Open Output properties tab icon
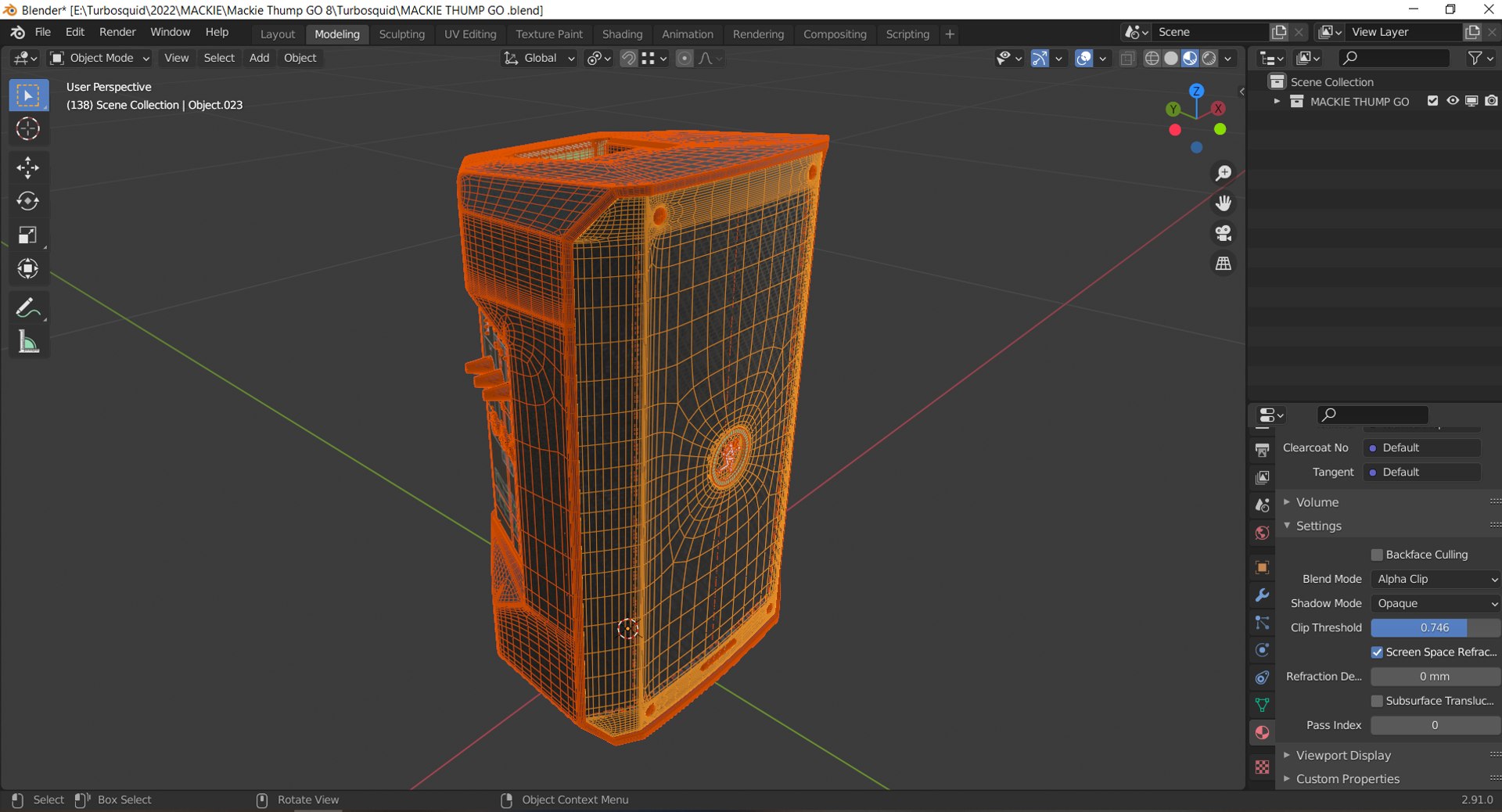Image resolution: width=1502 pixels, height=812 pixels. (1262, 450)
